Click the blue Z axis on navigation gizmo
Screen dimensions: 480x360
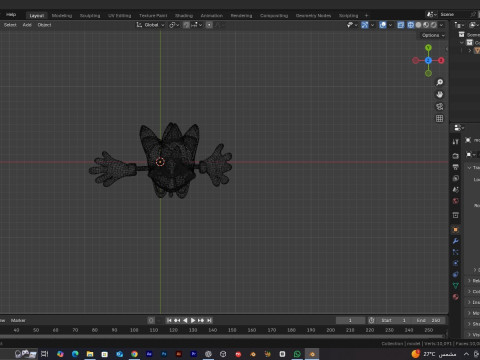pyautogui.click(x=428, y=60)
